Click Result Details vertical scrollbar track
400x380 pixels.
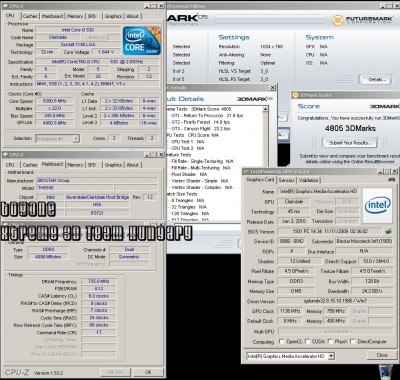(x=265, y=167)
